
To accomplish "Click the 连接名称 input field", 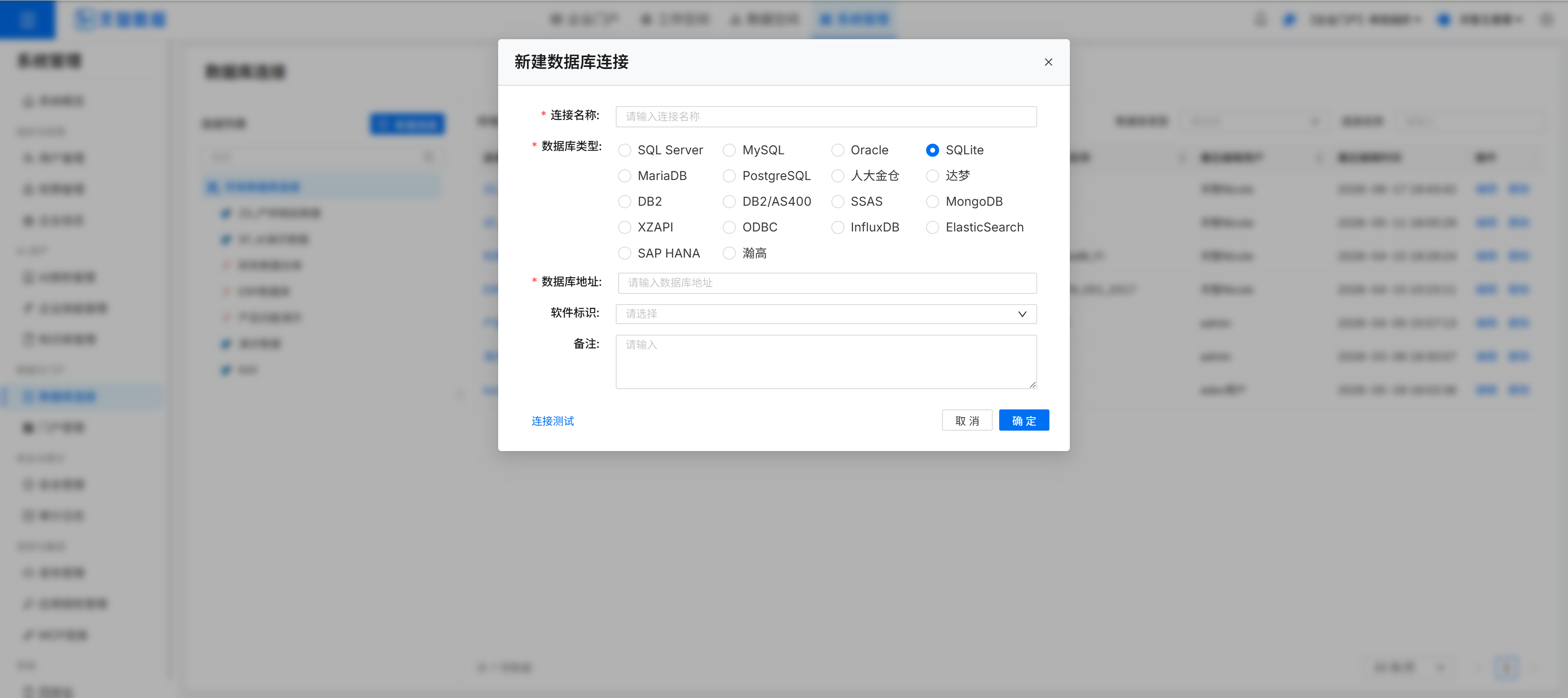I will [x=826, y=116].
